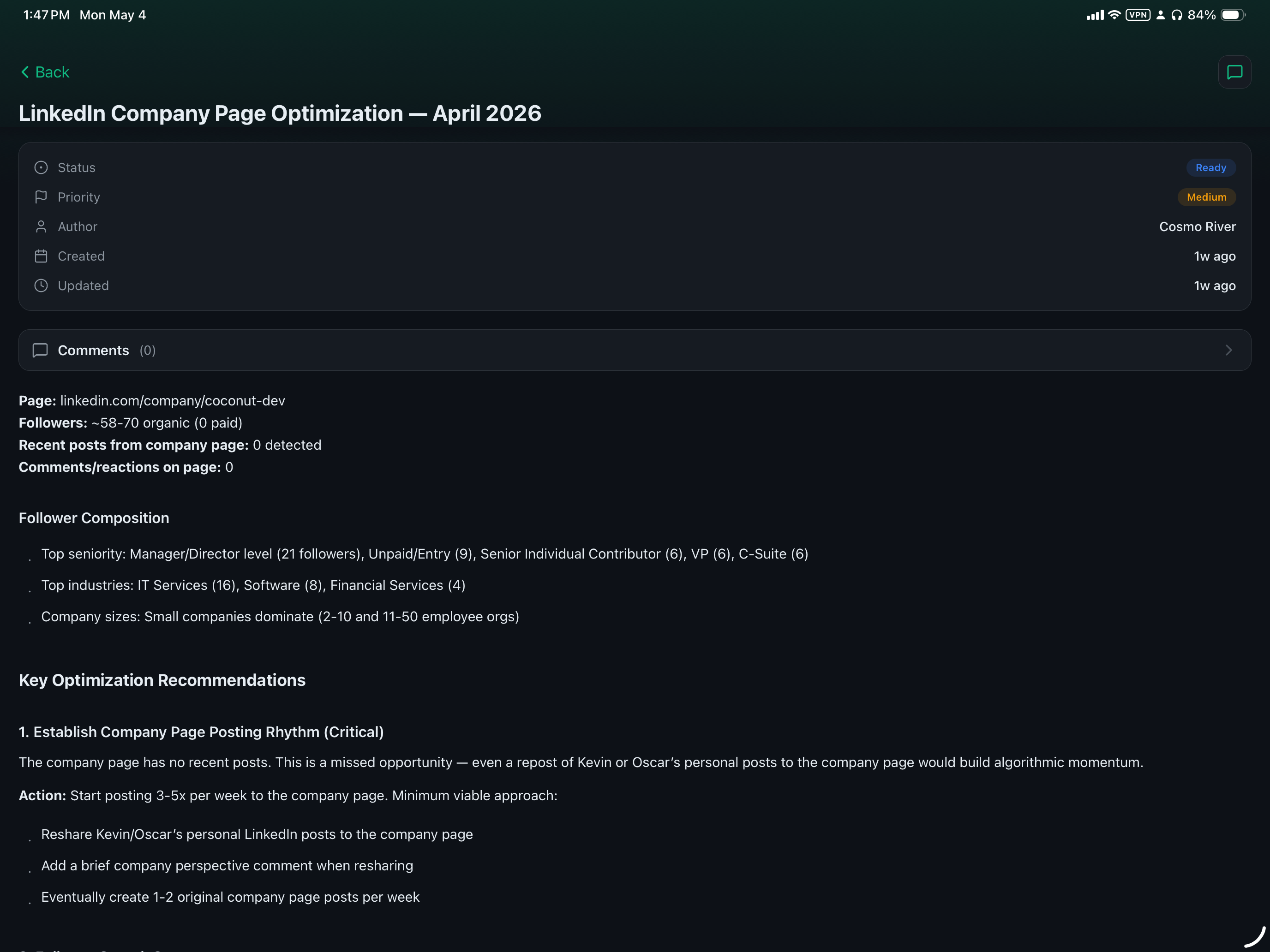
Task: Tap the Wi-Fi status icon
Action: tap(1114, 15)
